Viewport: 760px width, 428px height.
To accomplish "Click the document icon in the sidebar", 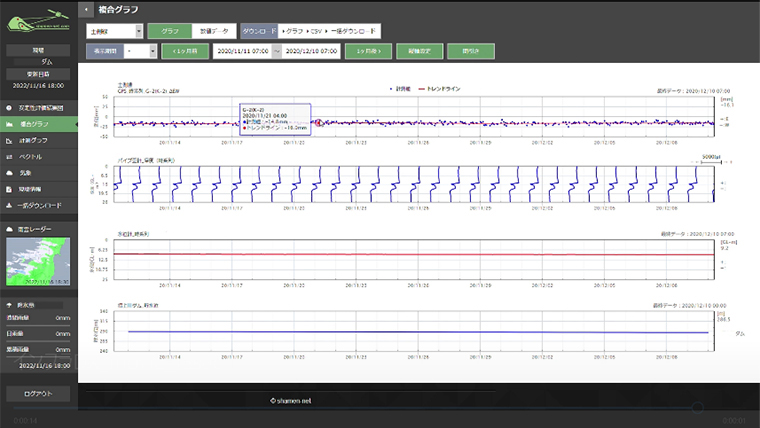I will [x=9, y=189].
